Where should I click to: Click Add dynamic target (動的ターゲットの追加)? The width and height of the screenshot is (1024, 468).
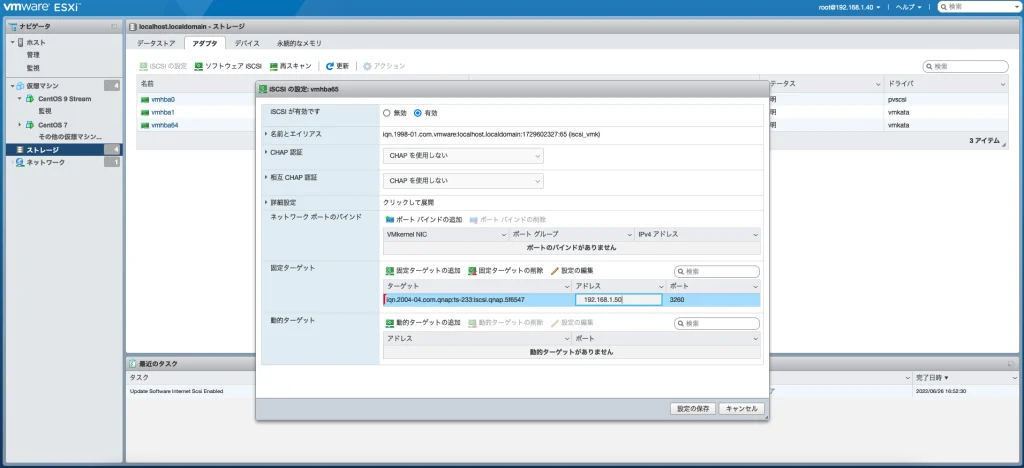[x=423, y=323]
